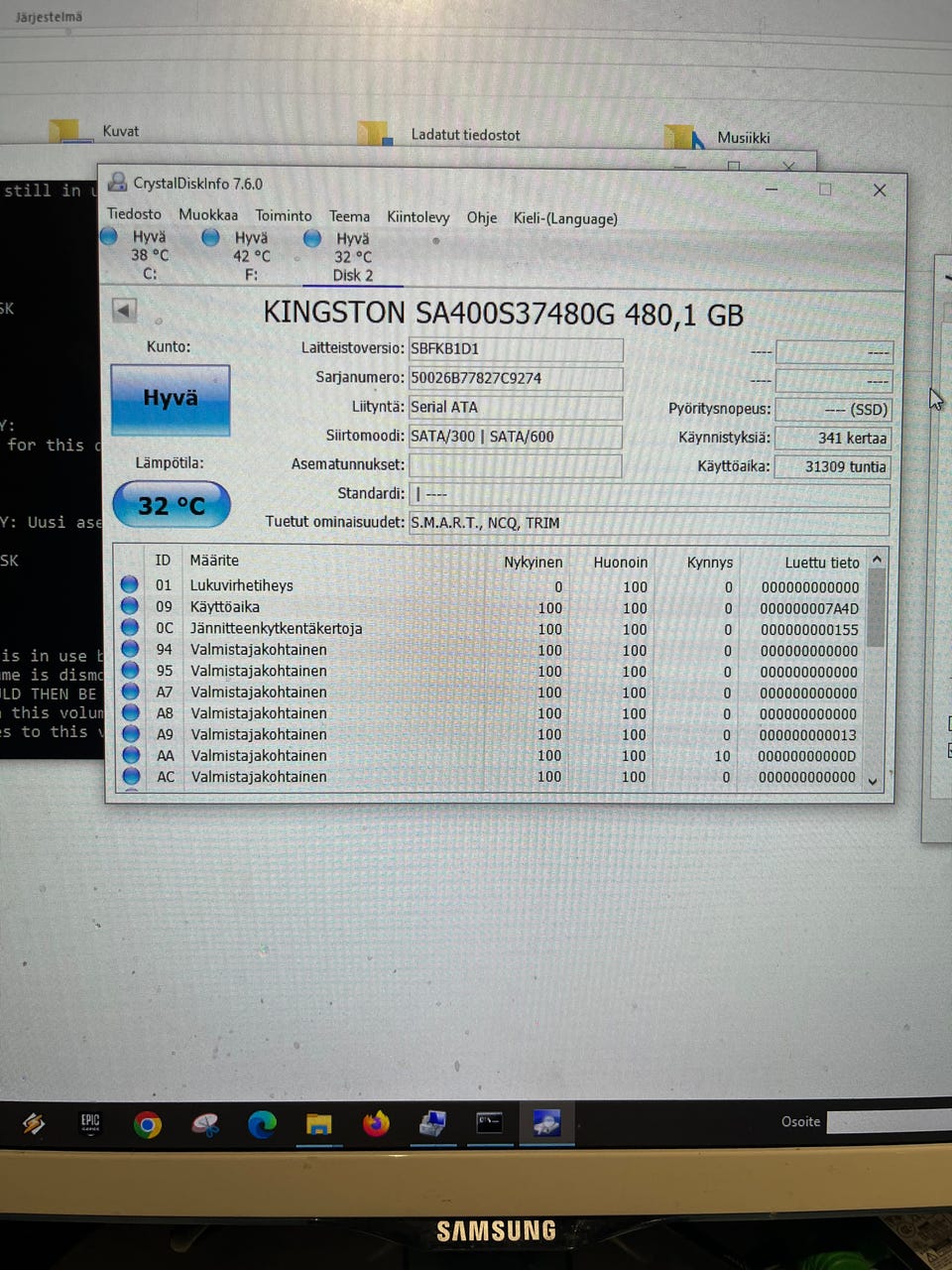Screen dimensions: 952x1270
Task: Select the F: drive tab at 42 °C
Action: 239,256
